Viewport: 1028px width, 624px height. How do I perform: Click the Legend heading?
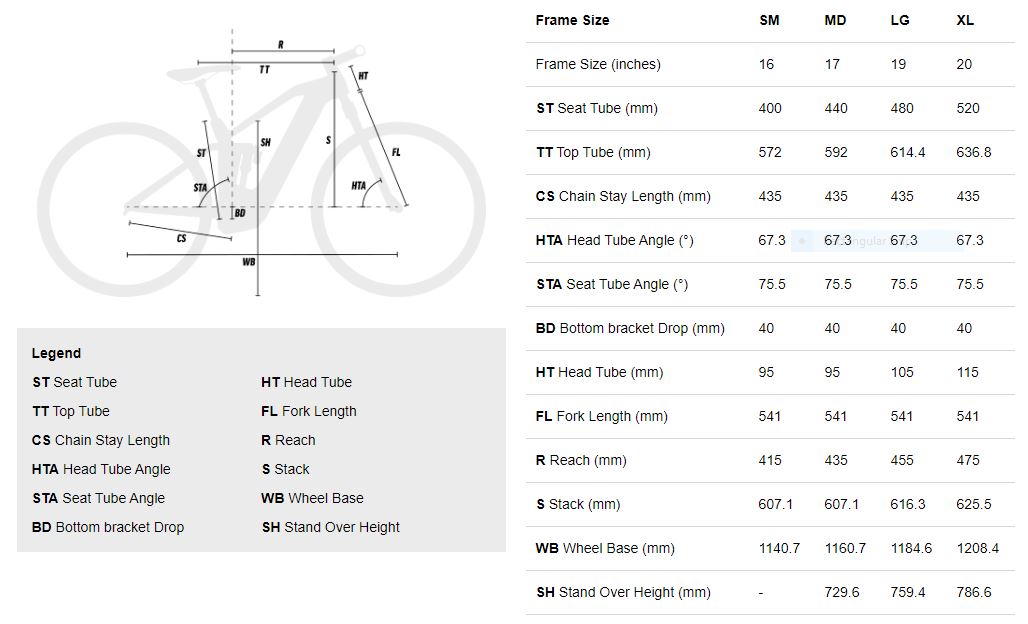click(x=56, y=353)
